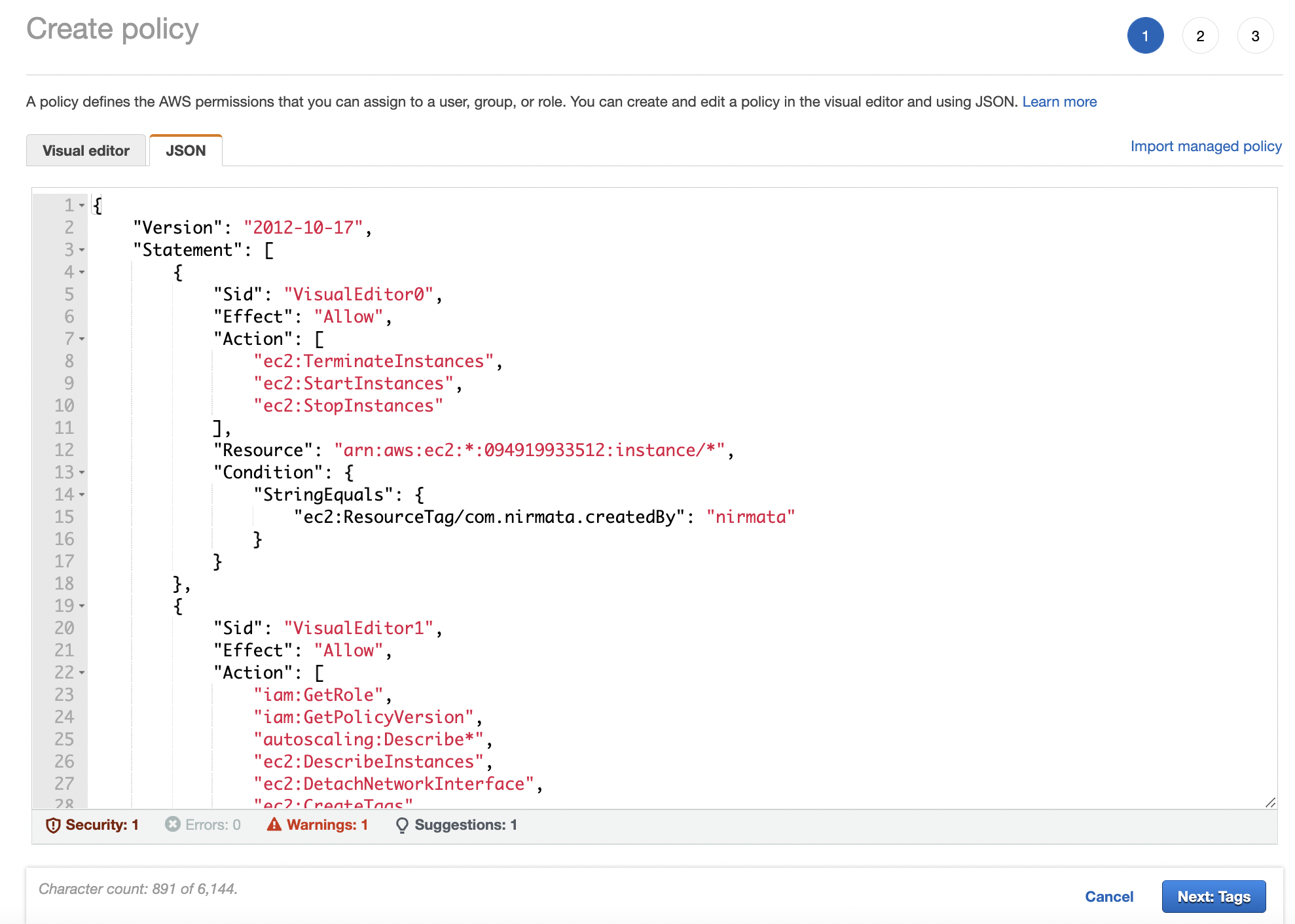Open the Learn more link
This screenshot has height=924, width=1295.
click(x=1059, y=101)
